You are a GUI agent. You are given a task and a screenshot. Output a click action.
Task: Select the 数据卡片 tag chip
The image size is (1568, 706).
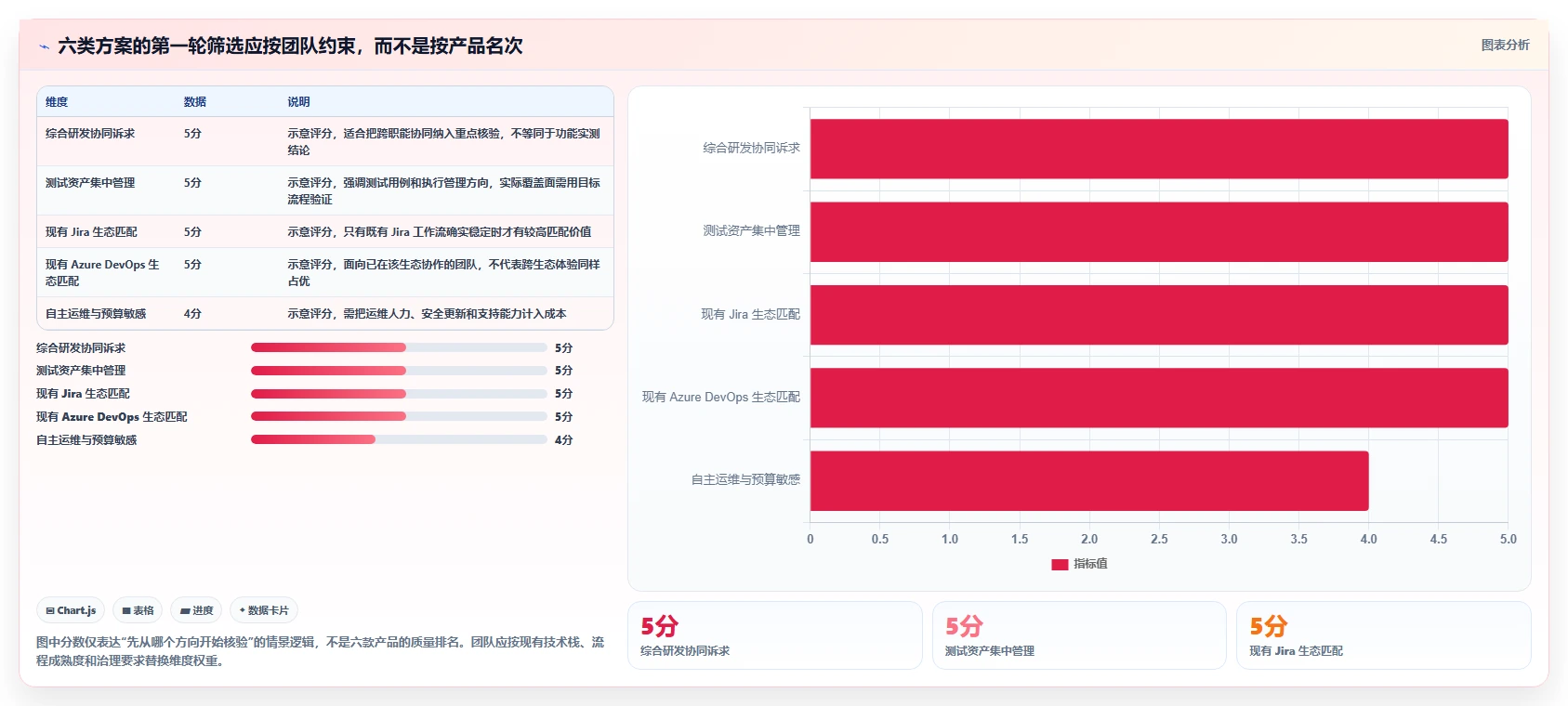click(264, 610)
